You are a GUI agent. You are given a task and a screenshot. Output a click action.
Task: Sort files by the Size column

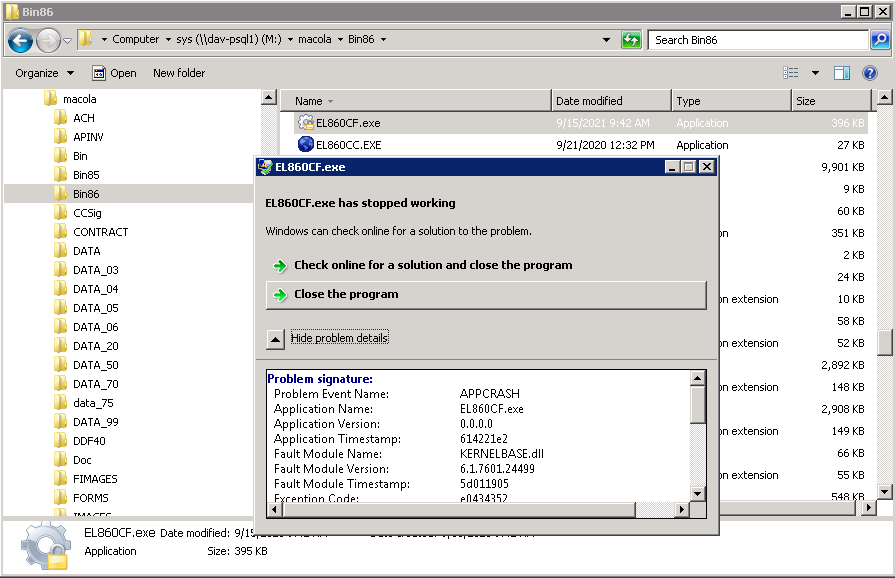point(831,101)
